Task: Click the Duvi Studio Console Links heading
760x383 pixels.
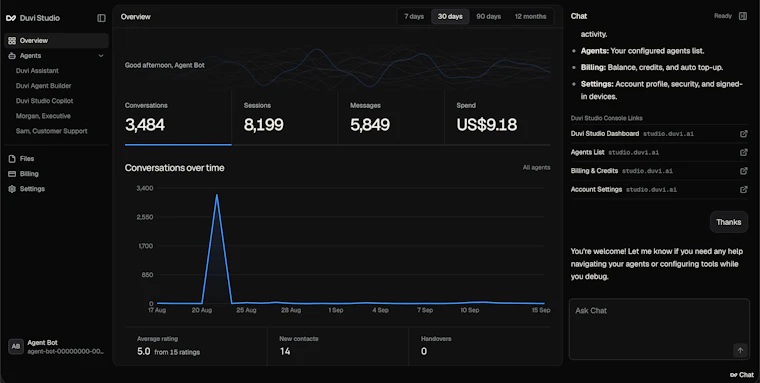Action: 606,118
